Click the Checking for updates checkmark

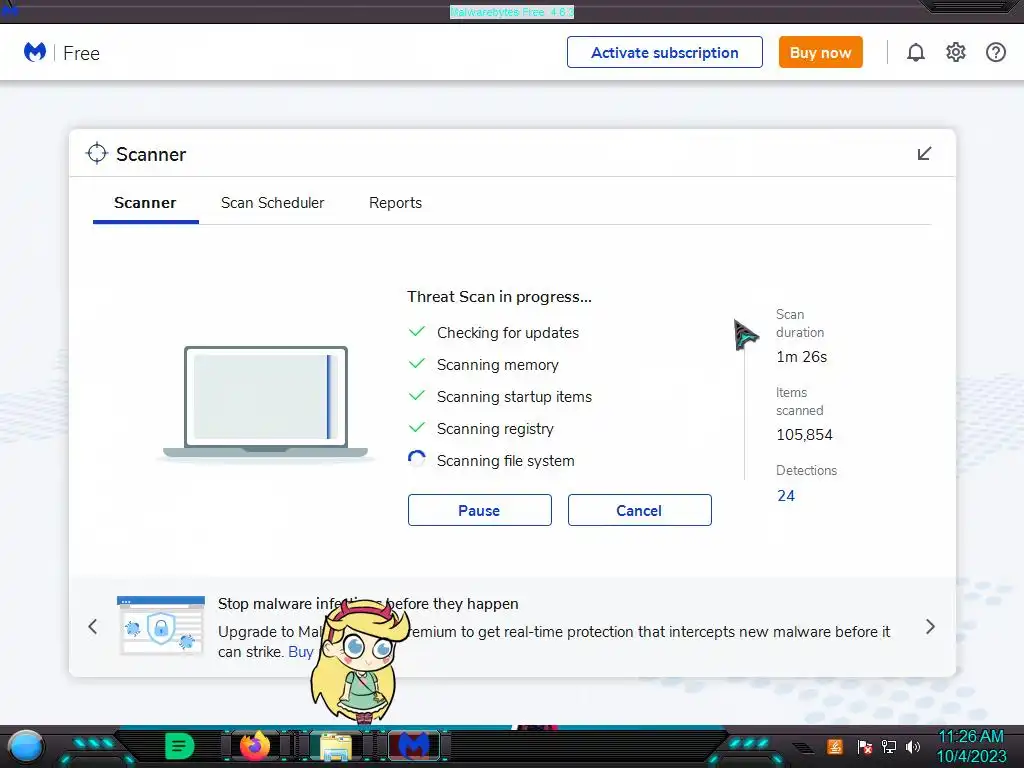[x=417, y=331]
